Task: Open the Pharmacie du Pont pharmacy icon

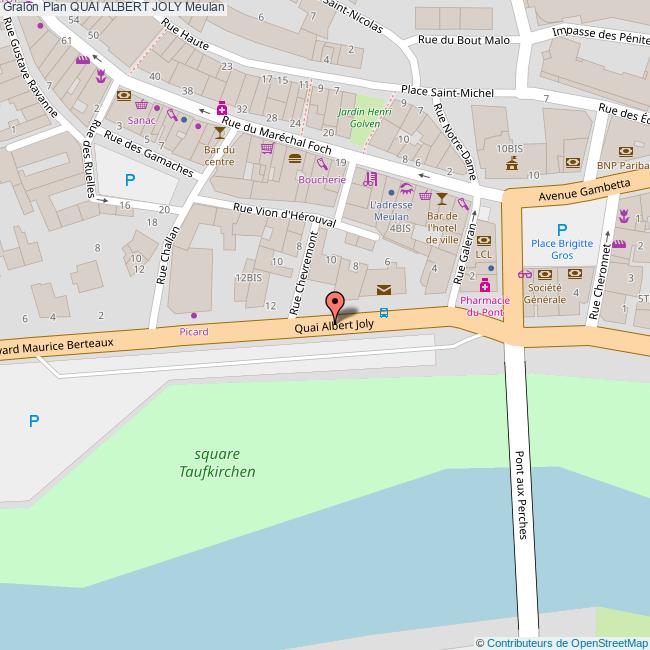Action: (x=485, y=285)
